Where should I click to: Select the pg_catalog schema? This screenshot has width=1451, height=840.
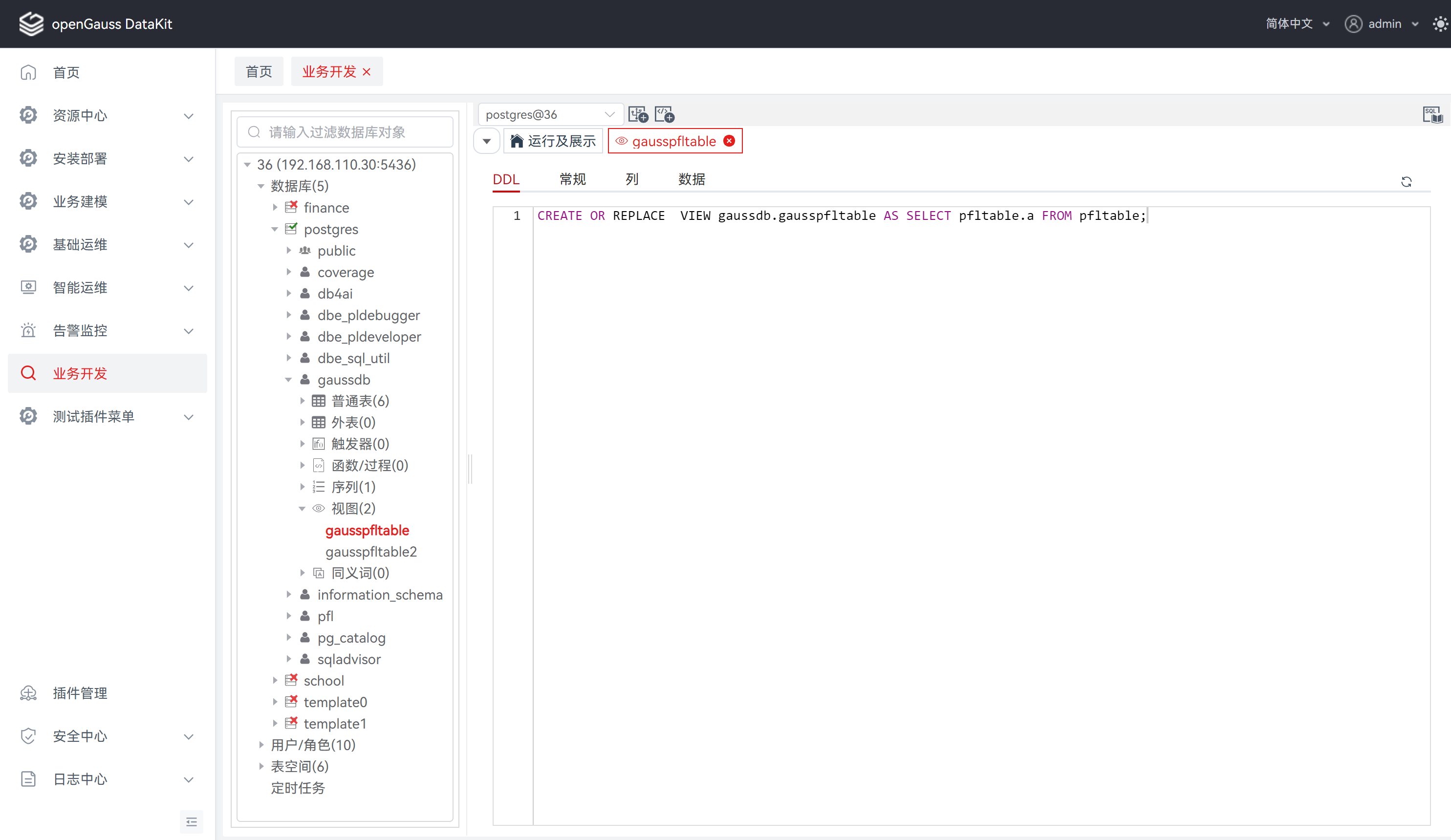pos(351,637)
